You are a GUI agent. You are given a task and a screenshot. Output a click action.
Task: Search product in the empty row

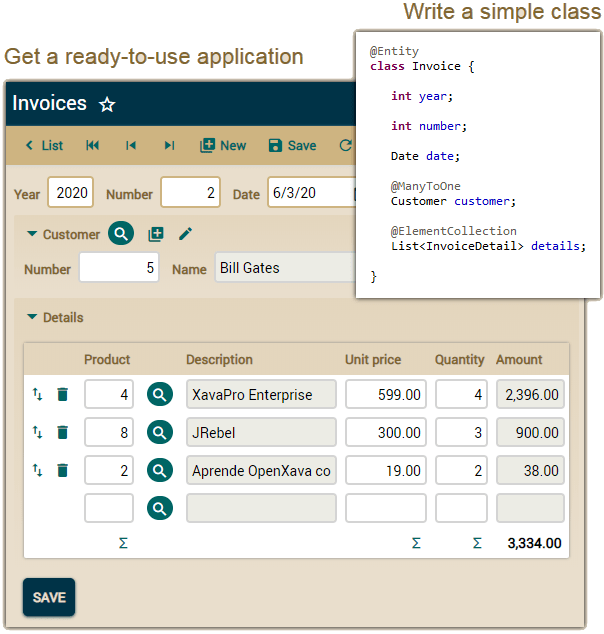point(160,508)
